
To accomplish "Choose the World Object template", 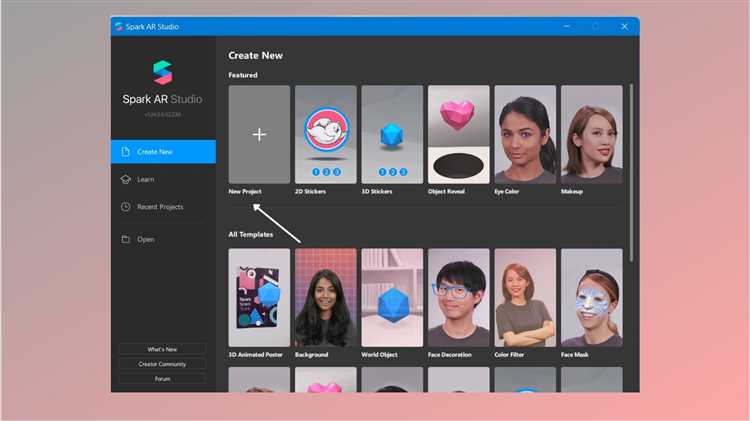I will tap(392, 298).
